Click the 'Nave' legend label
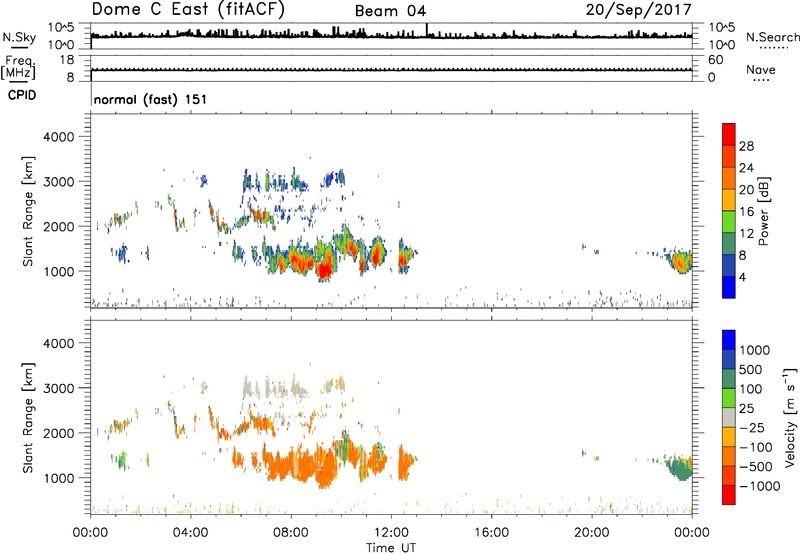 (760, 70)
